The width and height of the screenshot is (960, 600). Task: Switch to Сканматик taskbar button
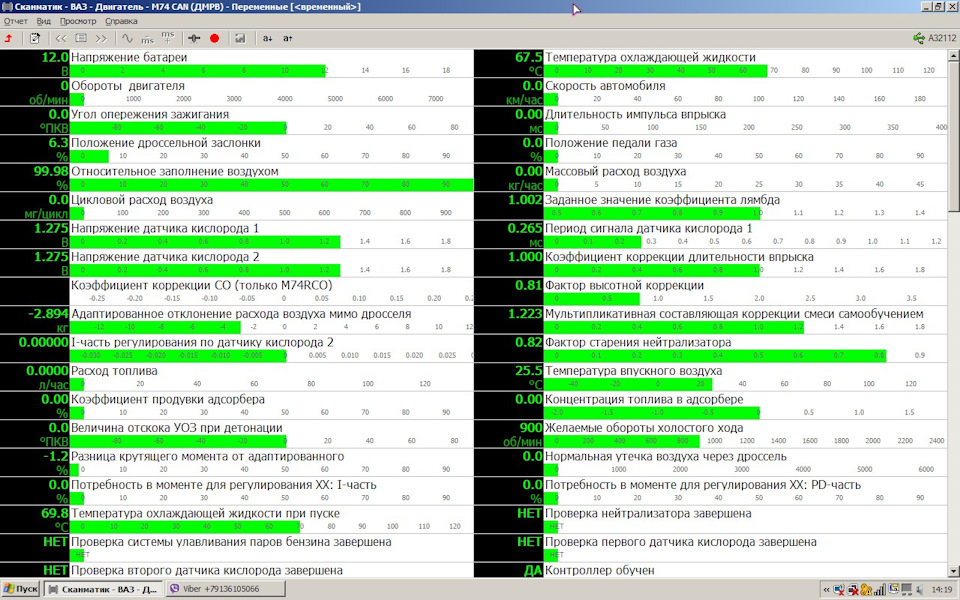[103, 589]
